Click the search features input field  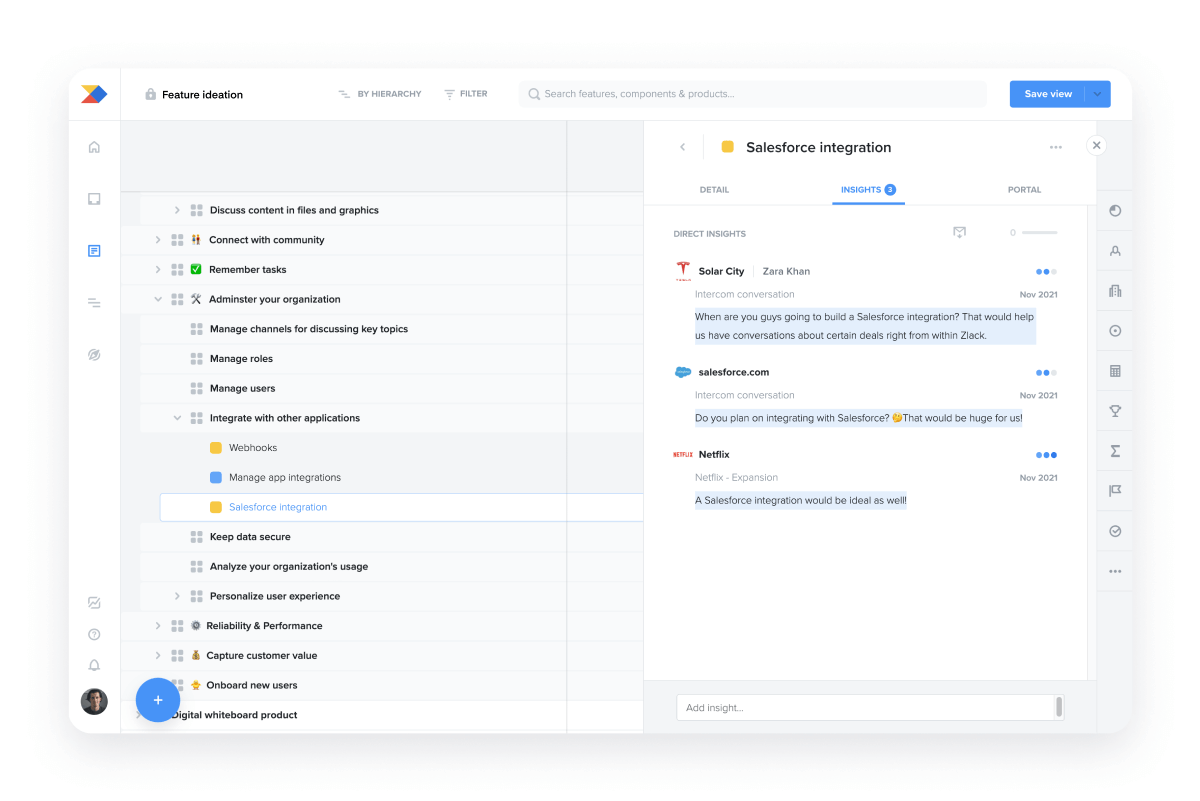click(752, 94)
